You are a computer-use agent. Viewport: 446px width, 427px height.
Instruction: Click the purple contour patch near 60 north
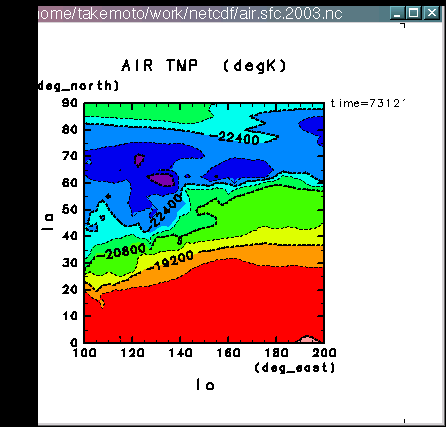[x=163, y=179]
